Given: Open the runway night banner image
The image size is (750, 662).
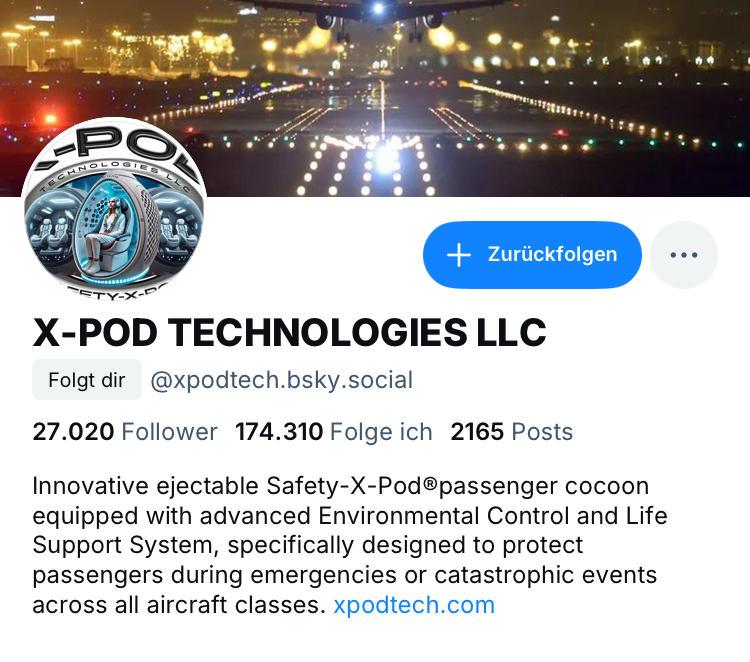Looking at the screenshot, I should (375, 98).
